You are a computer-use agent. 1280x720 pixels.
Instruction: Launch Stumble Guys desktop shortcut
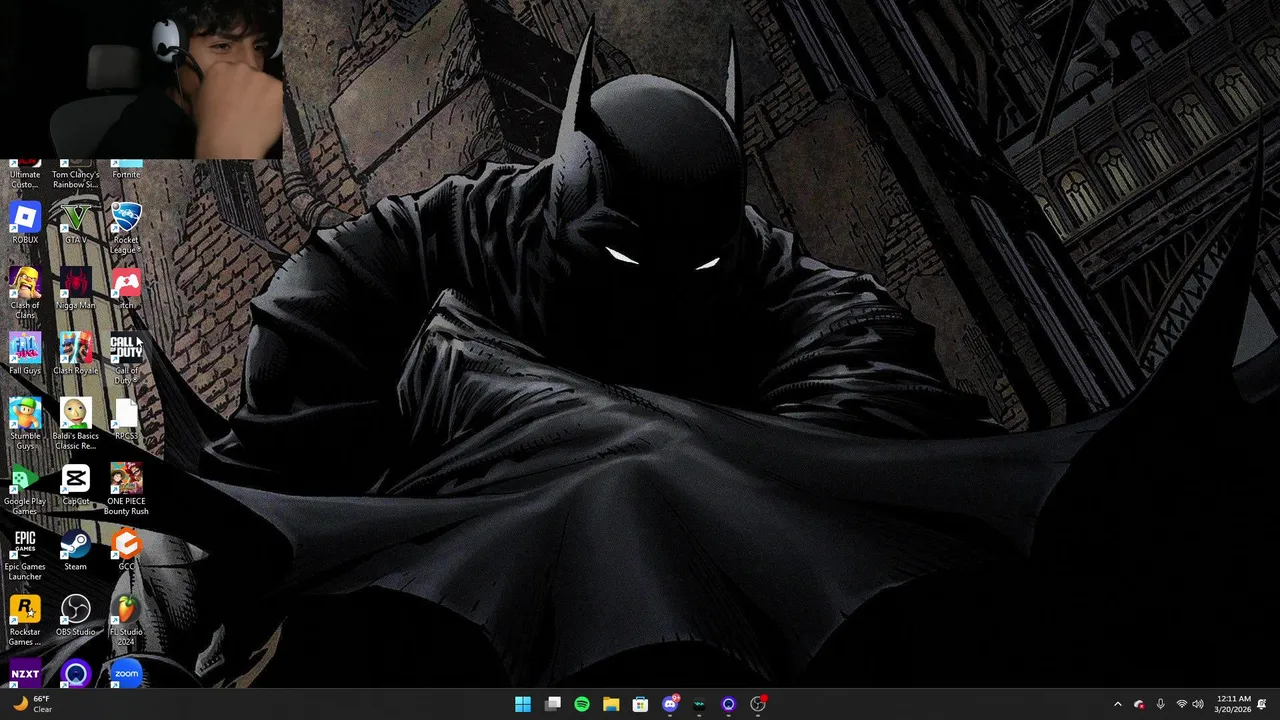pyautogui.click(x=25, y=424)
